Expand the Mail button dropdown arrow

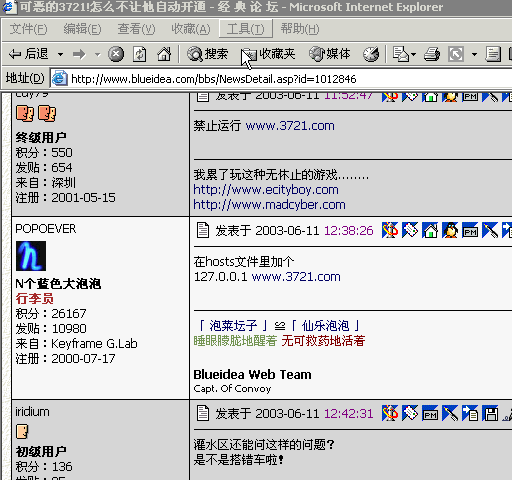point(414,54)
